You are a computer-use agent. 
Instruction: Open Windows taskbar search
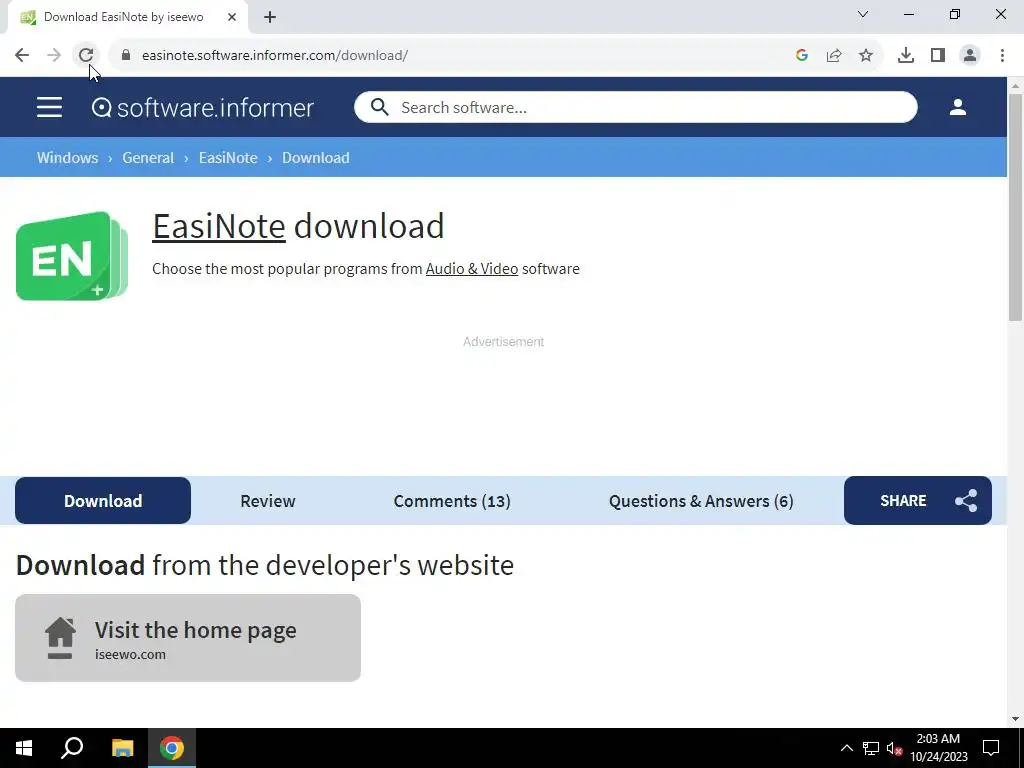(72, 748)
